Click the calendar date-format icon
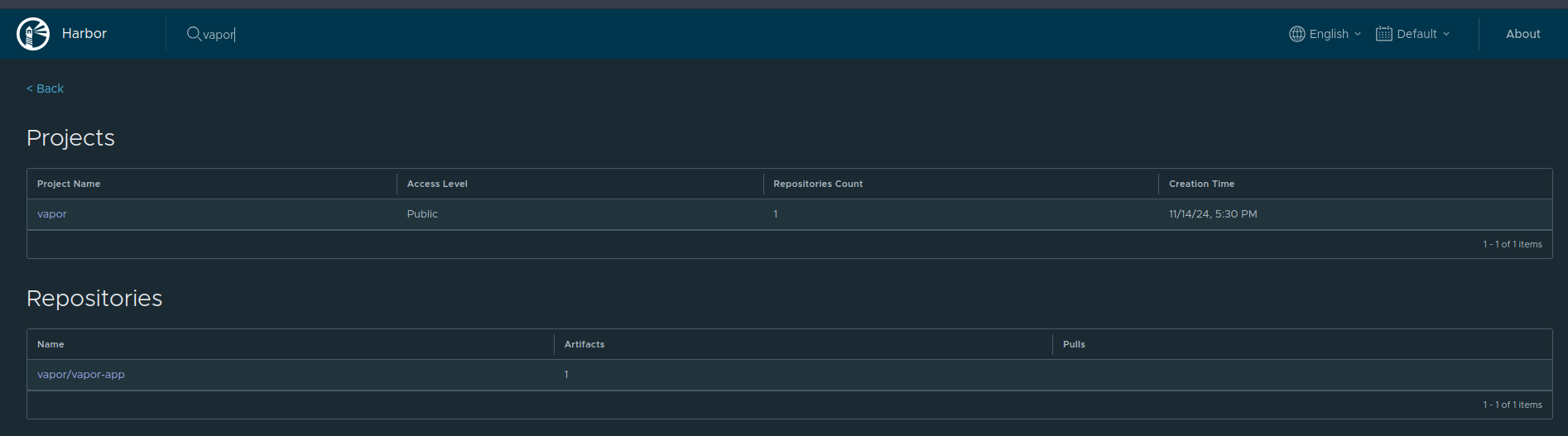The height and width of the screenshot is (436, 1568). pos(1383,34)
